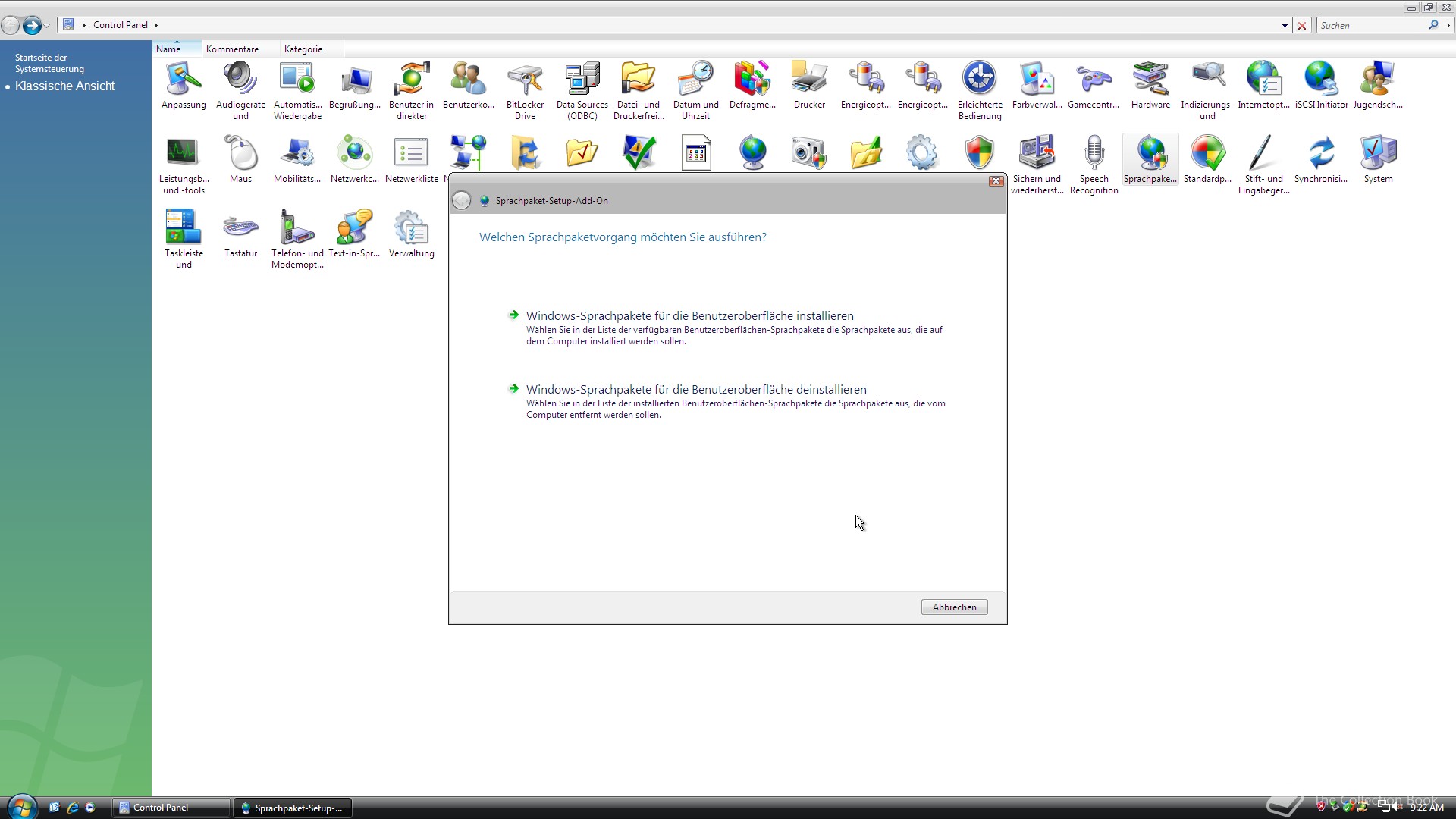1456x819 pixels.
Task: Open the Datum und Uhrzeit icon
Action: coord(695,91)
